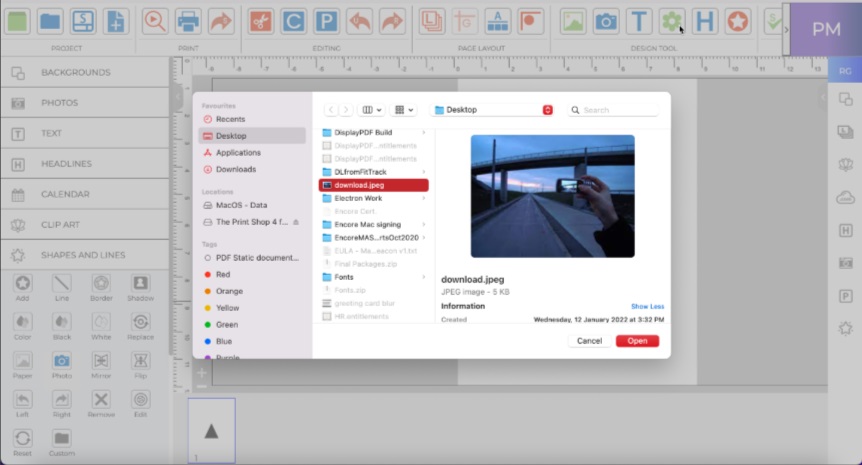The width and height of the screenshot is (862, 465).
Task: Open print preview magnifier icon
Action: click(154, 22)
